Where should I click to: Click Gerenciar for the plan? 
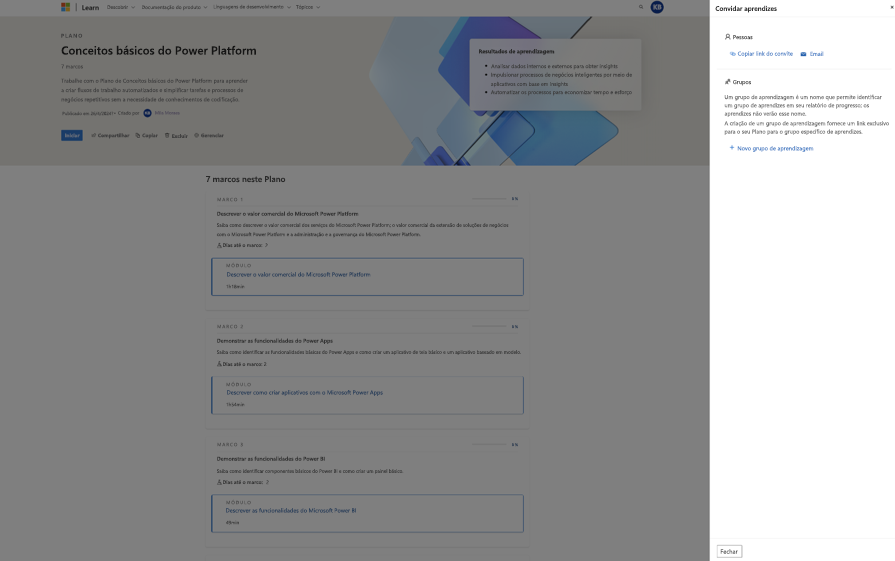[209, 136]
